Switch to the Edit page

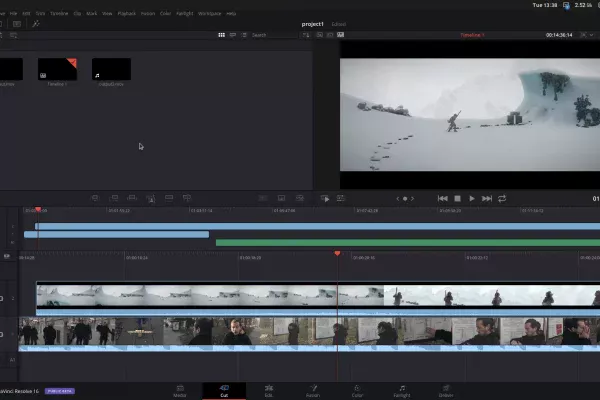(268, 389)
